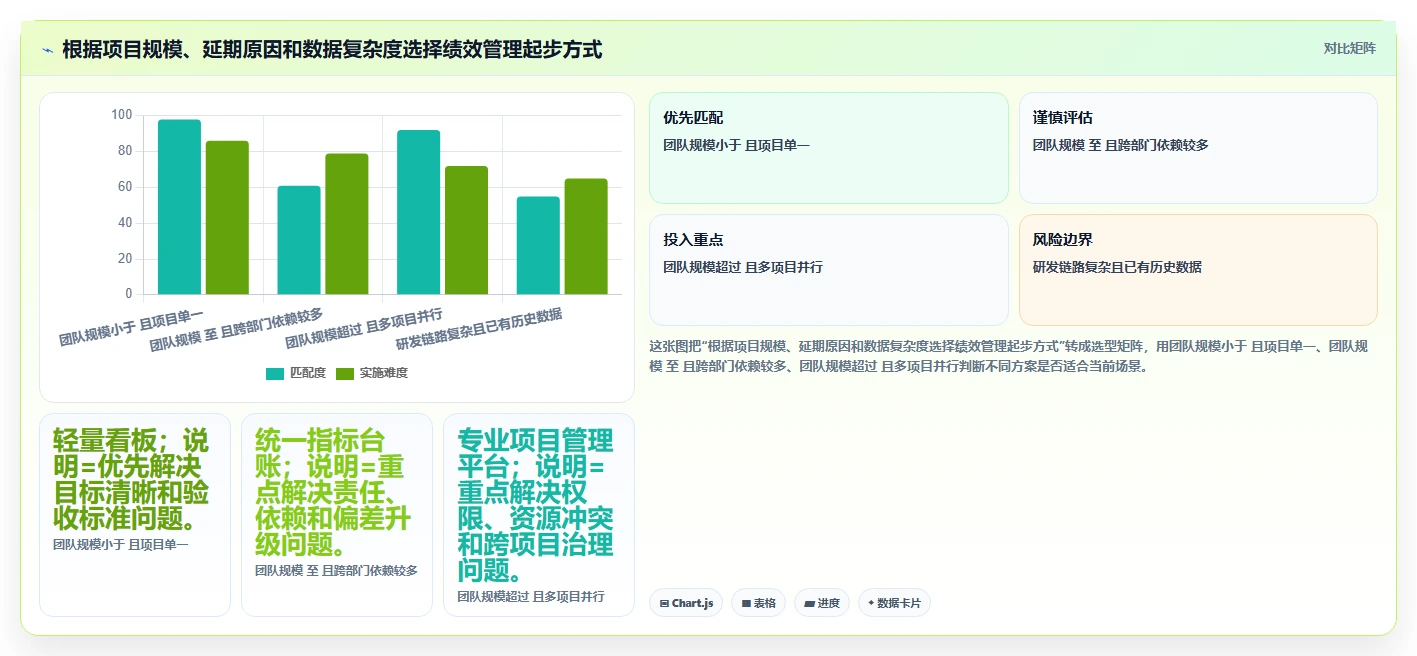This screenshot has width=1417, height=656.
Task: Toggle the 匹配度 legend entry
Action: coord(296,373)
